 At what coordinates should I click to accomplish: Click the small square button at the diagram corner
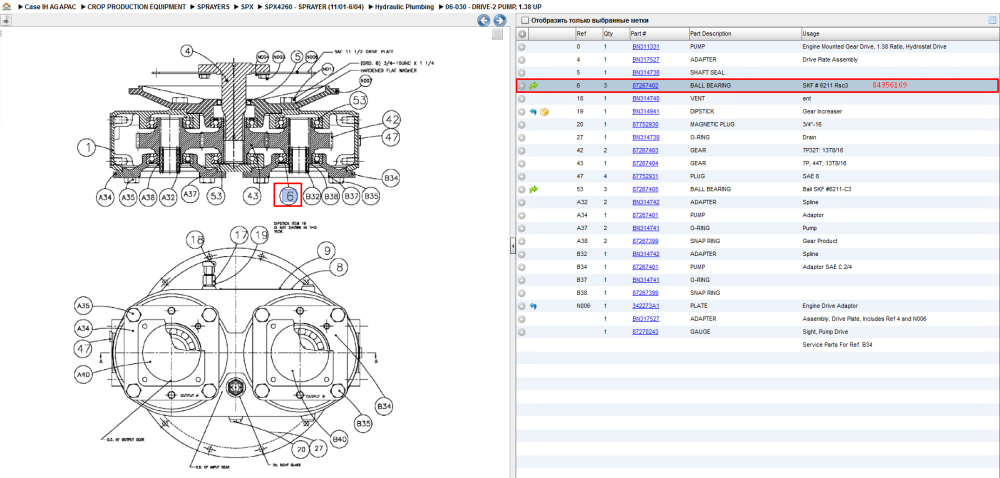[x=498, y=34]
